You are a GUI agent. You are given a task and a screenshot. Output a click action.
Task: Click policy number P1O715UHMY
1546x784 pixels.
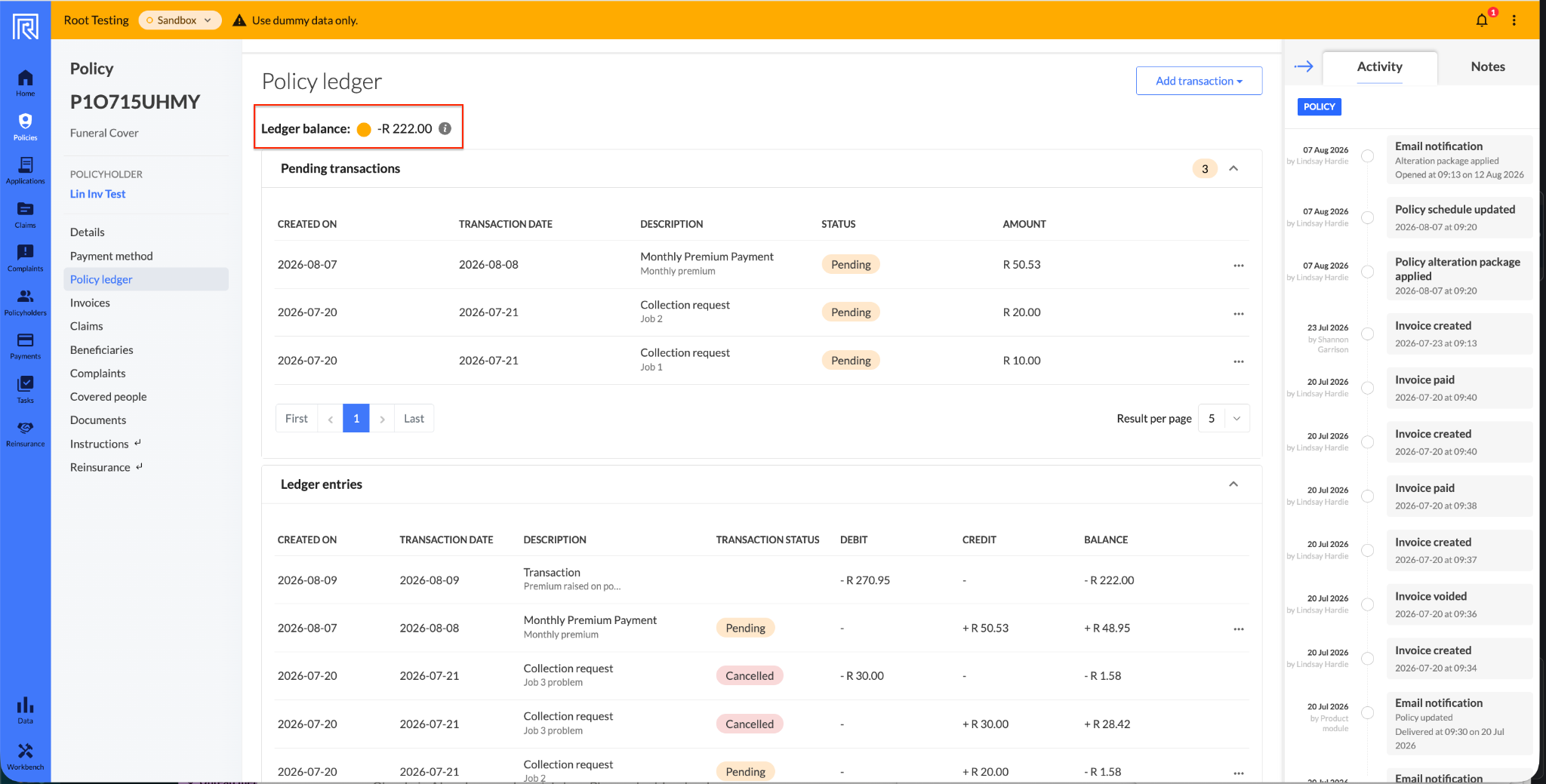[135, 102]
